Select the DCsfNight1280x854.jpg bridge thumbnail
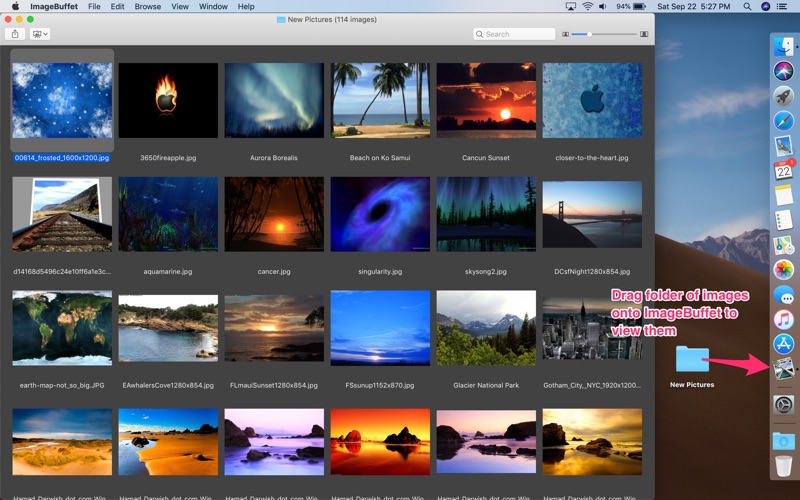 [592, 214]
